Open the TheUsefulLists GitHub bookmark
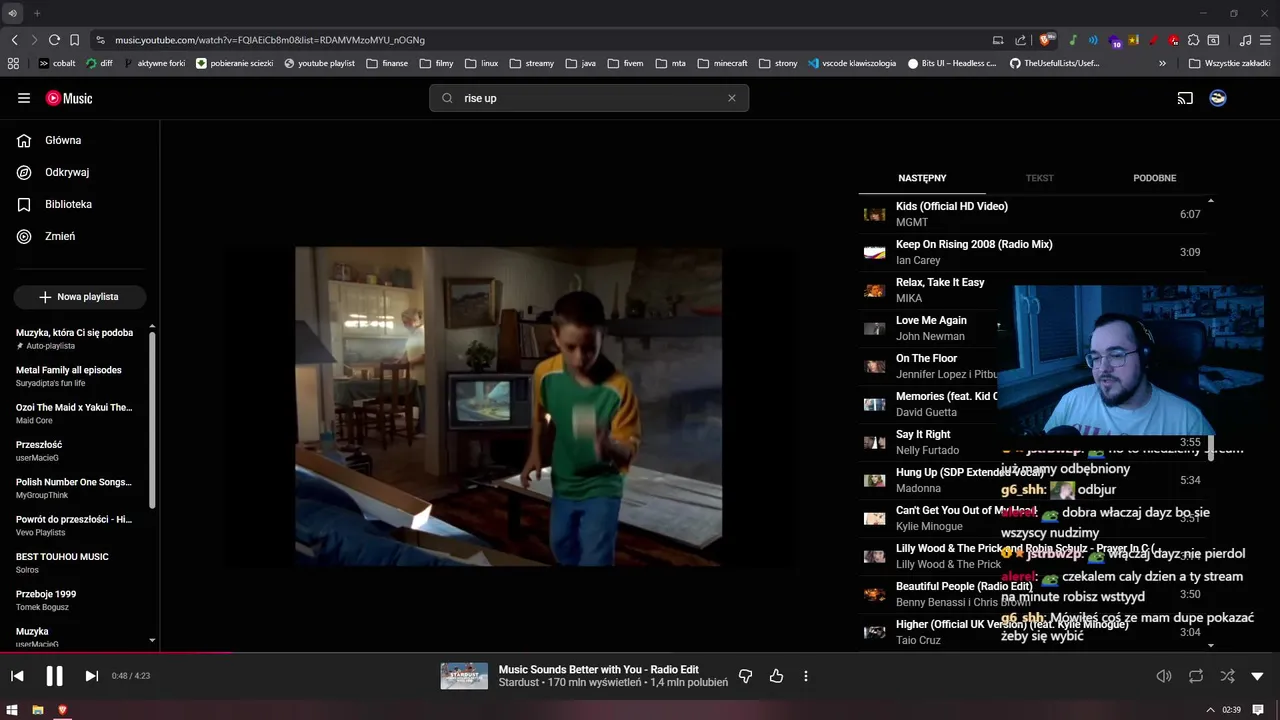 (x=1055, y=63)
